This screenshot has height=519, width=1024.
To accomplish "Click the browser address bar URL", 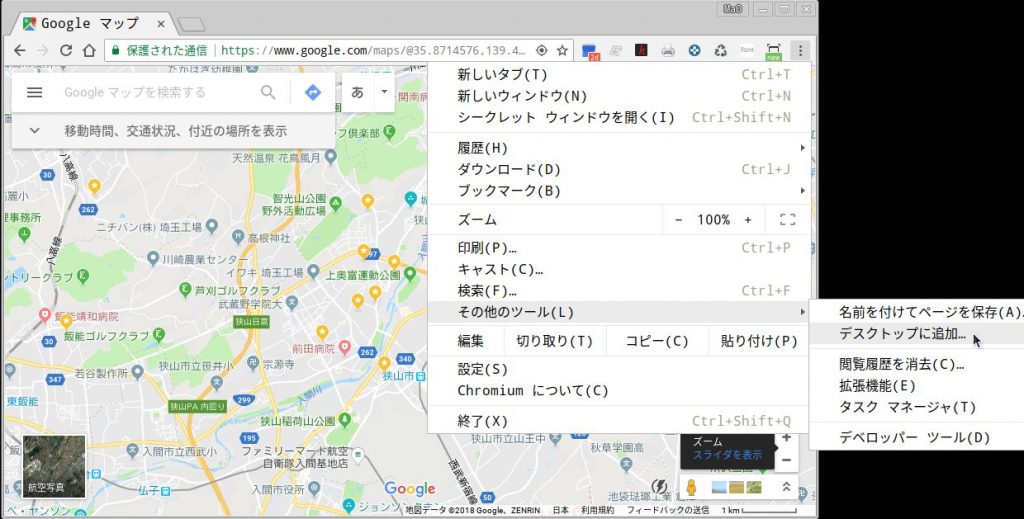I will pyautogui.click(x=374, y=50).
